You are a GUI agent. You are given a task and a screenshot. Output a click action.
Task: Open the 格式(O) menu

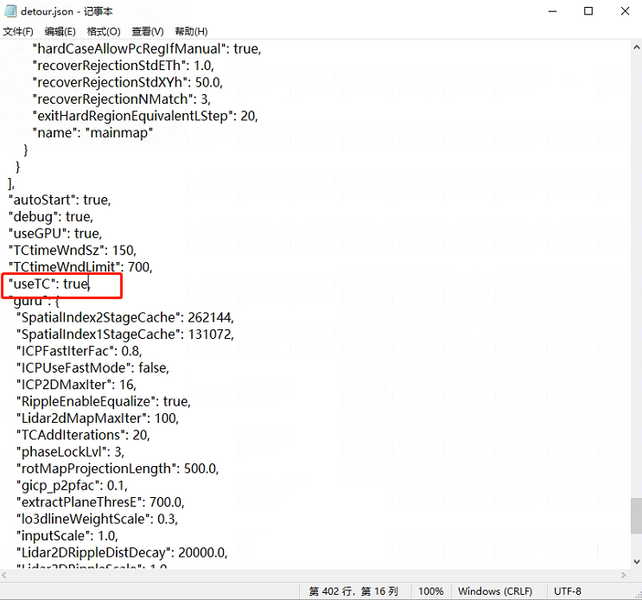[103, 31]
